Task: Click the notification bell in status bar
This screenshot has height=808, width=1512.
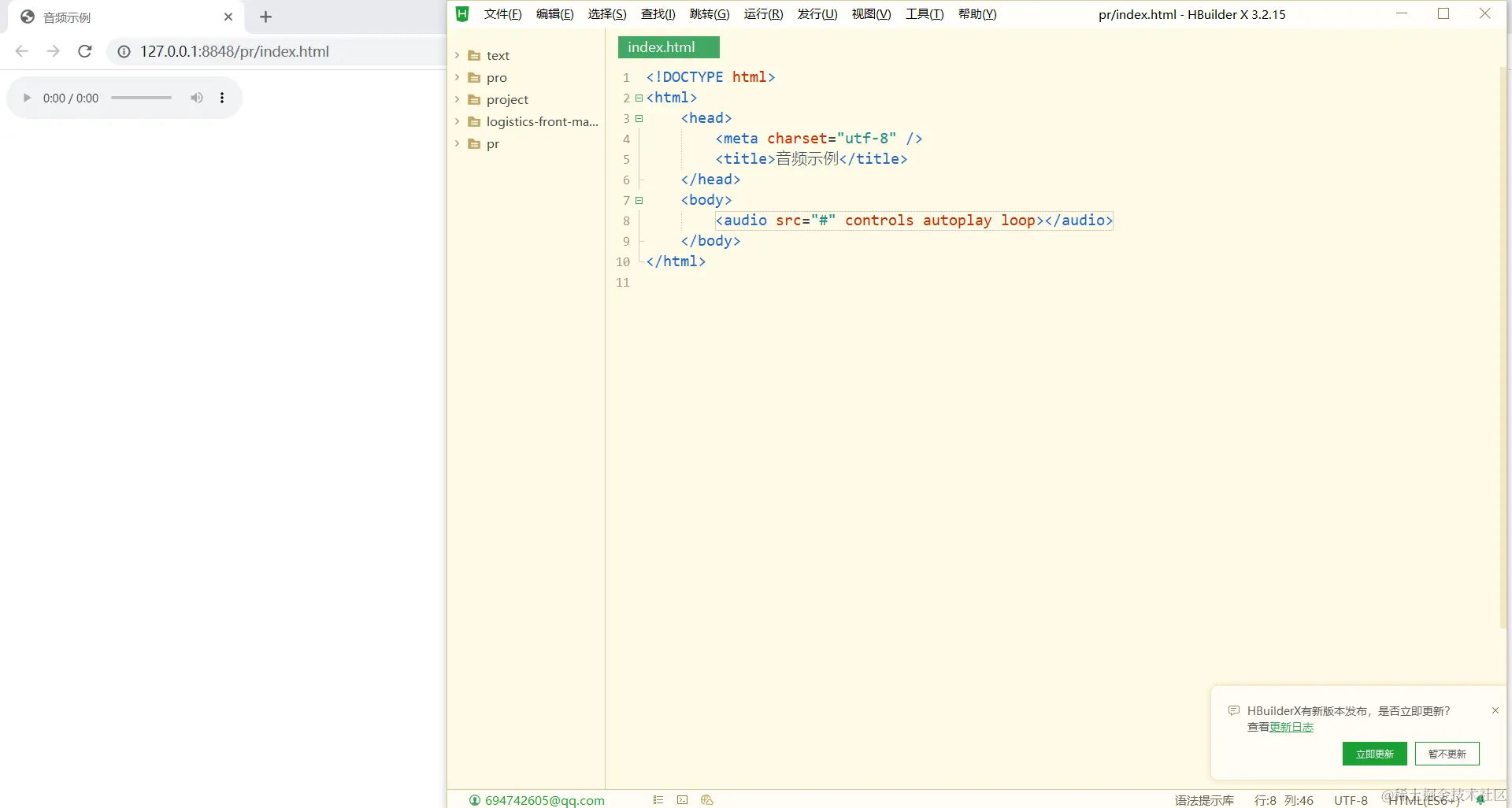Action: point(1480,800)
